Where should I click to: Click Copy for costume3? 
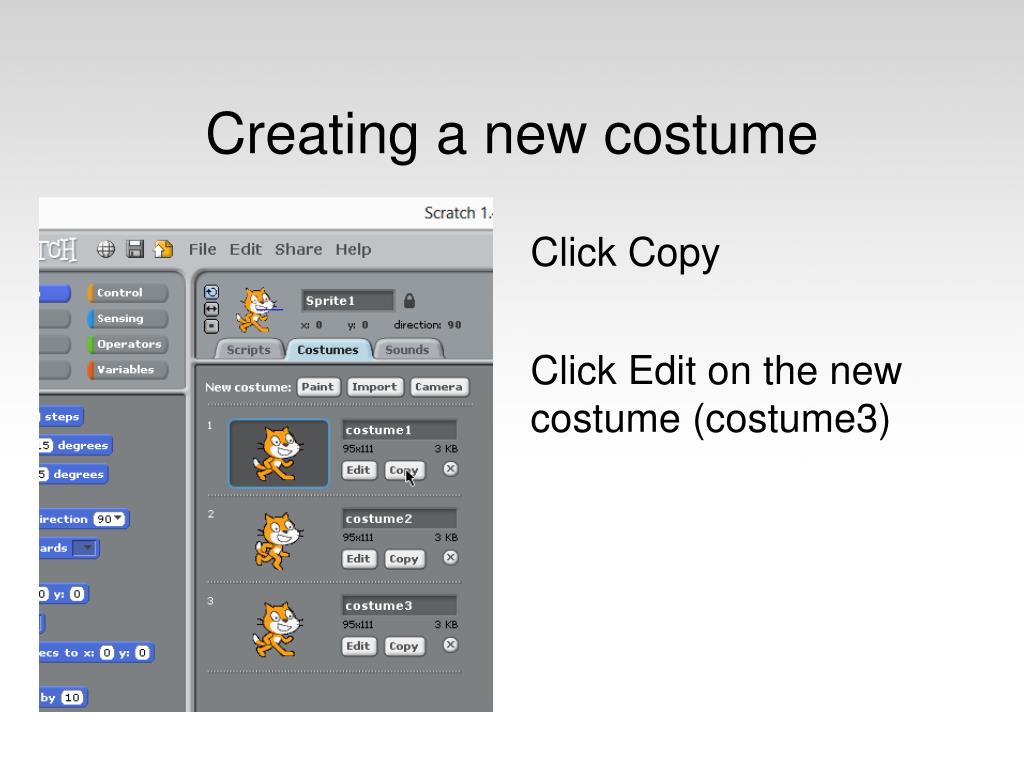(404, 645)
